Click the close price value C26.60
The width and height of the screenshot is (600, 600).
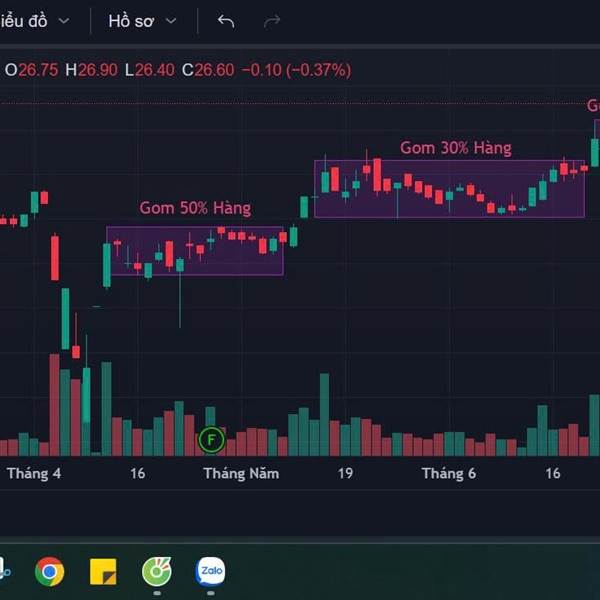click(208, 70)
